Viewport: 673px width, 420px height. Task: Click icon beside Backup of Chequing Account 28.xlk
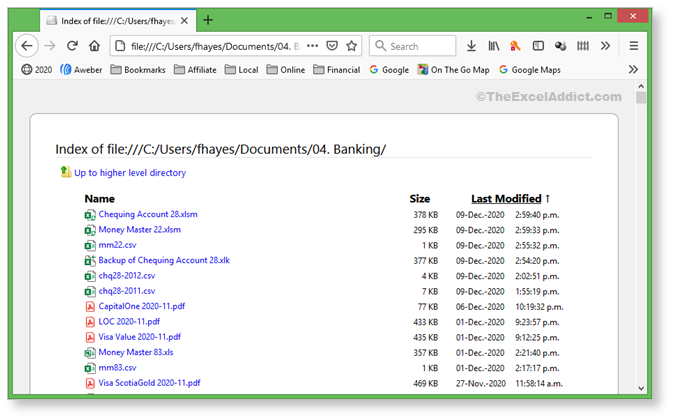[90, 261]
